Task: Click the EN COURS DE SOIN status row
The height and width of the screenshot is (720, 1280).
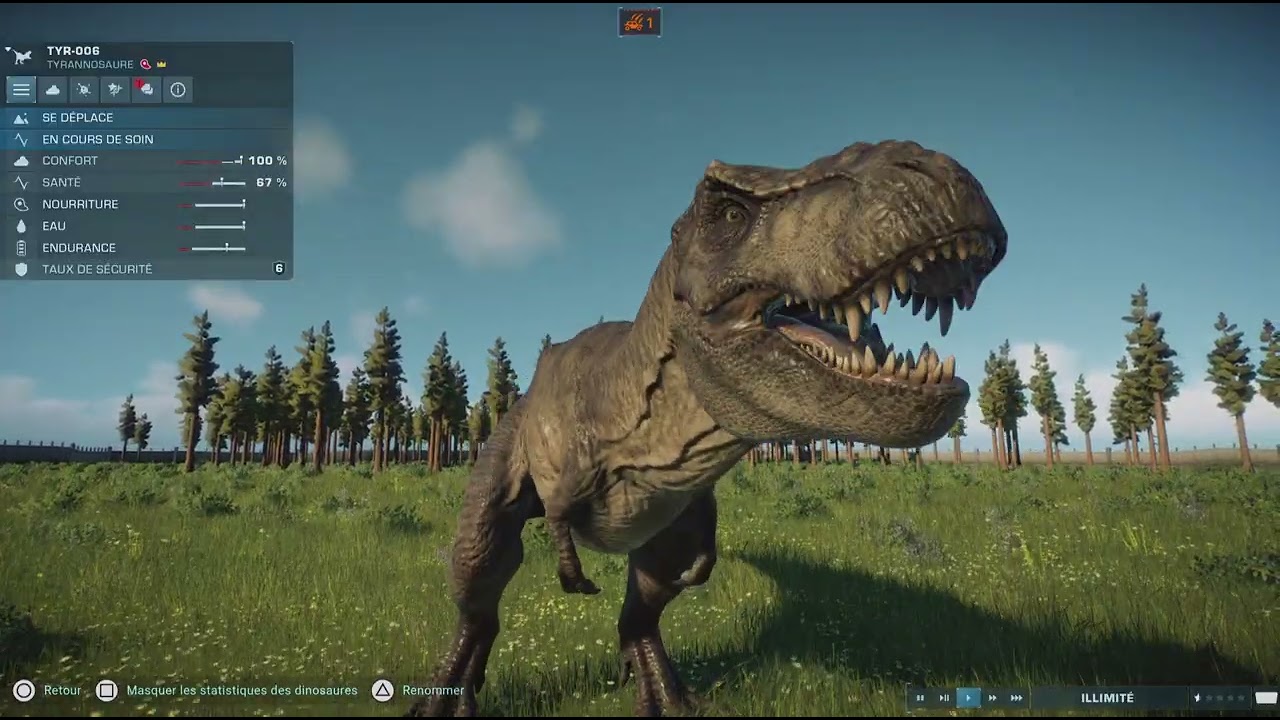Action: [x=146, y=140]
